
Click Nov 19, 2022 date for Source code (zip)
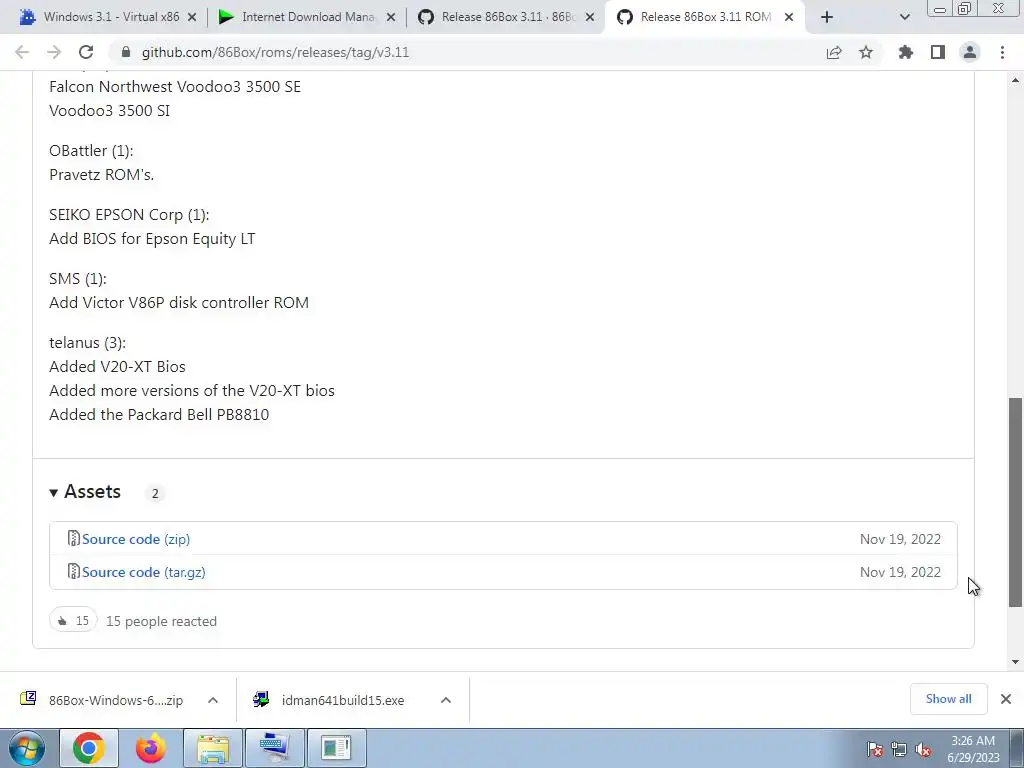click(x=900, y=539)
